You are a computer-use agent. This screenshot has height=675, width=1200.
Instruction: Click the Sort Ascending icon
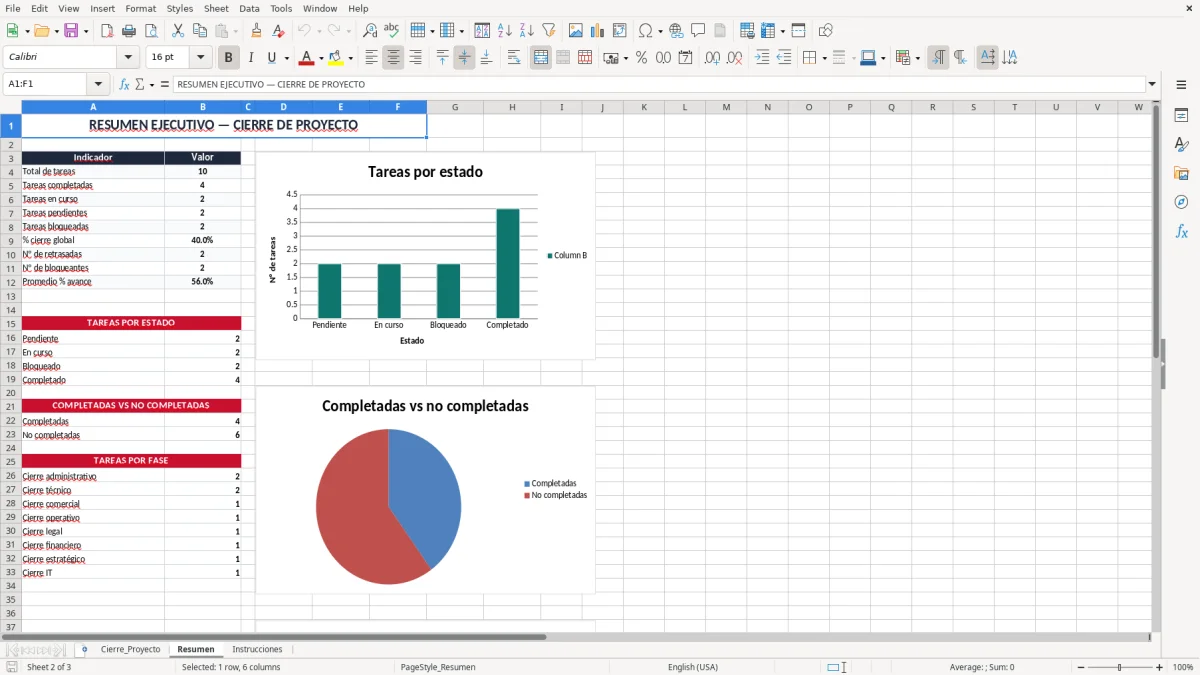pos(504,31)
